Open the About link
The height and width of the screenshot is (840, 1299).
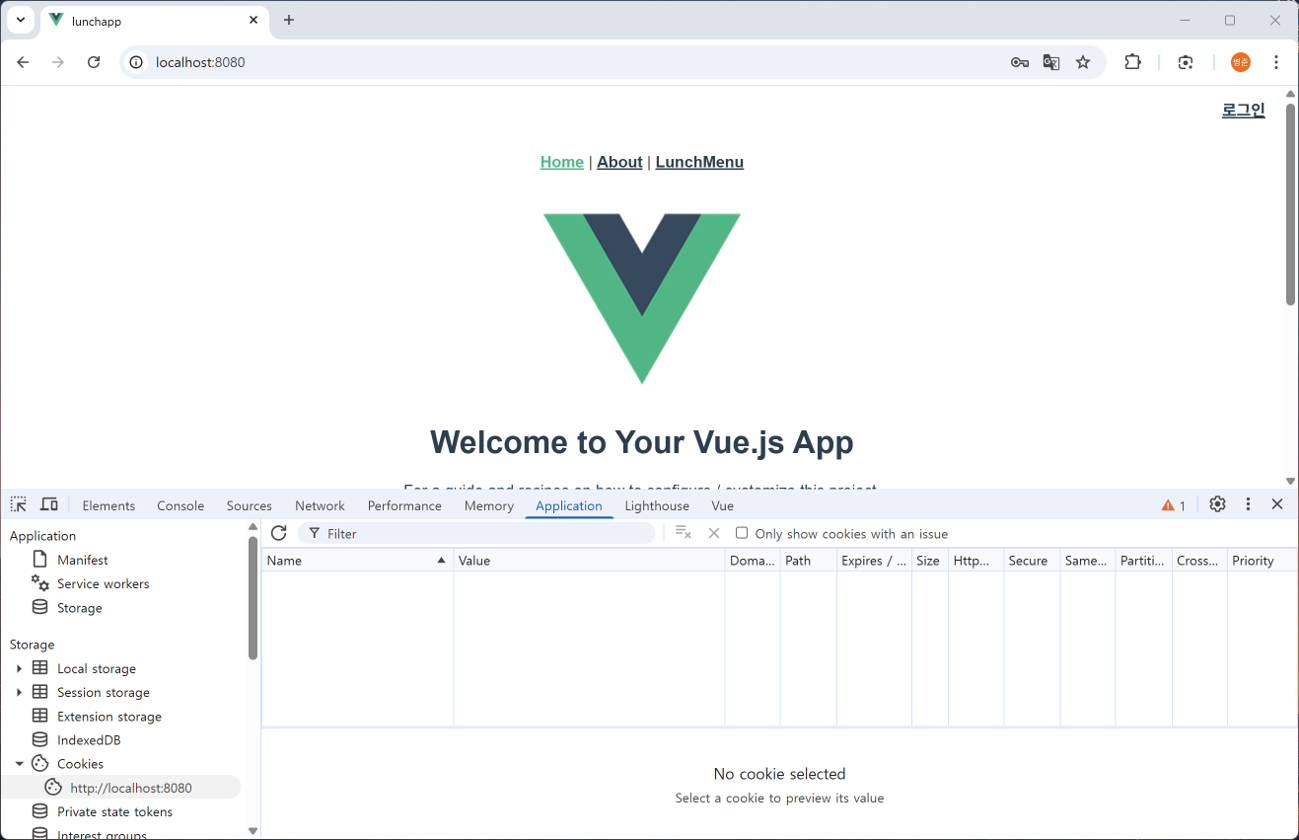pyautogui.click(x=620, y=162)
